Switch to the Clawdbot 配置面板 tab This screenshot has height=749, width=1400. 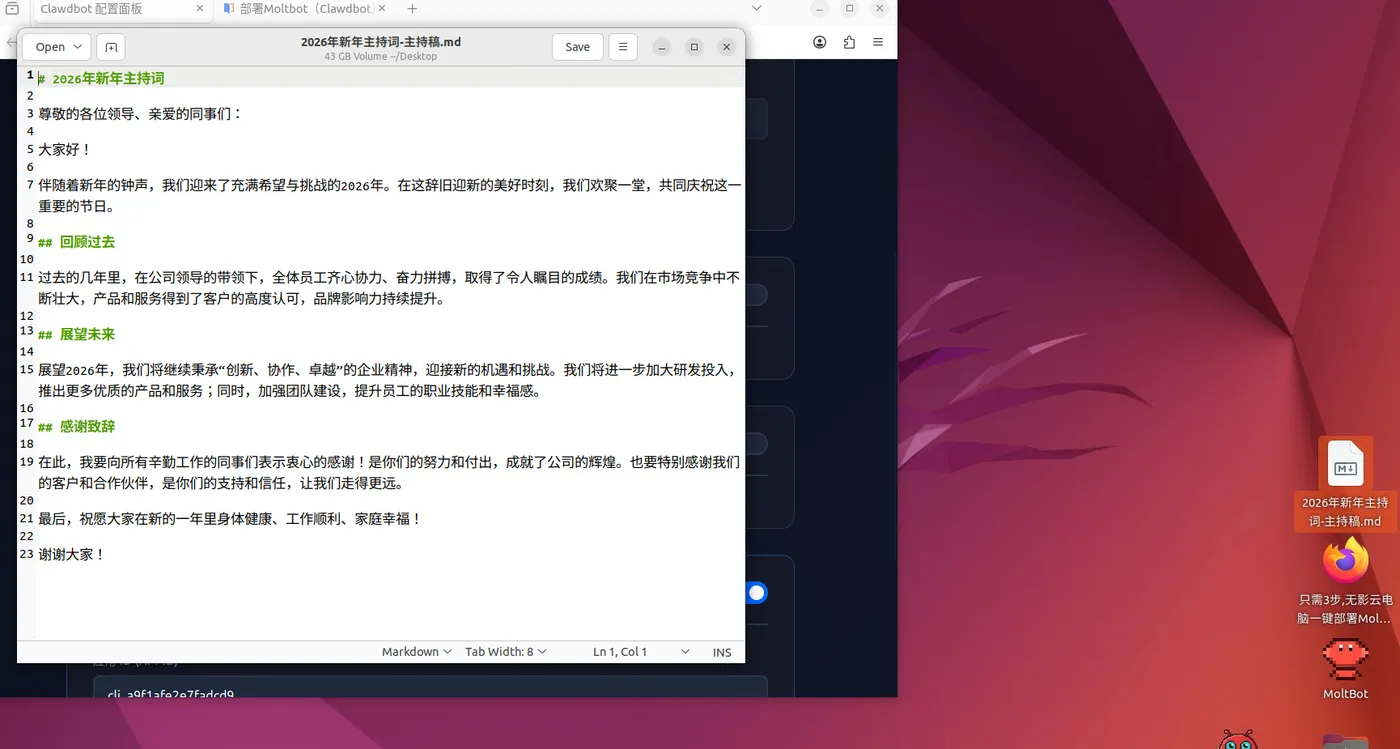tap(120, 9)
